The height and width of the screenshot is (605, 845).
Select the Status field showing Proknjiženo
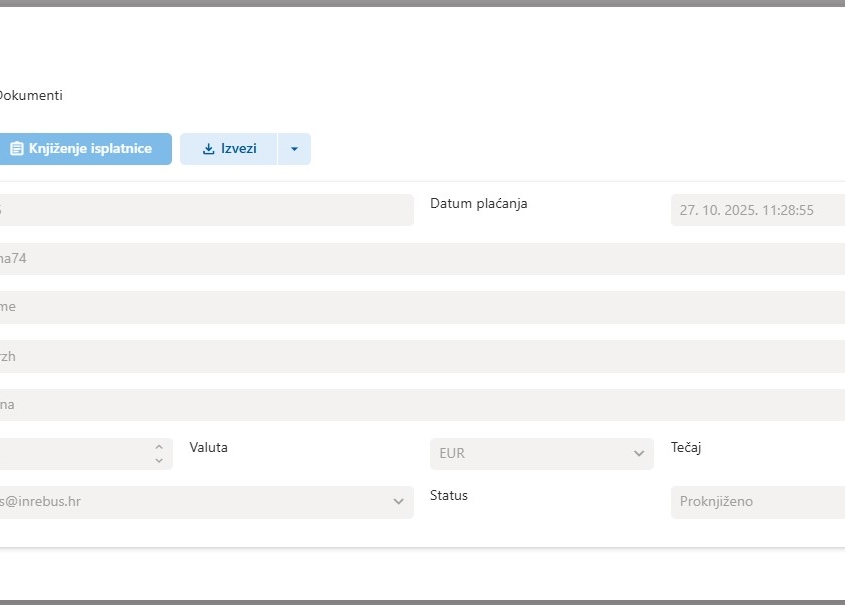[x=757, y=502]
